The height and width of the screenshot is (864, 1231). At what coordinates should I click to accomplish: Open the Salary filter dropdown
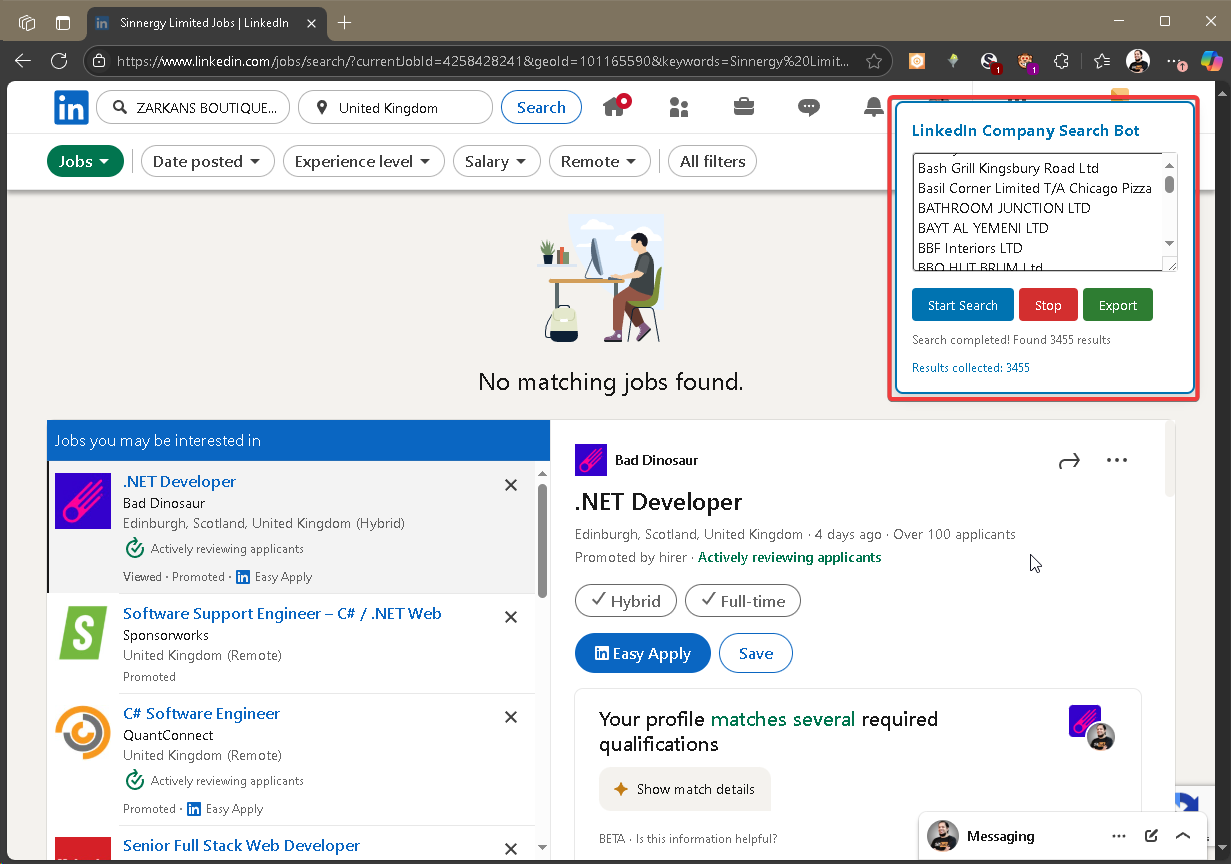tap(497, 161)
